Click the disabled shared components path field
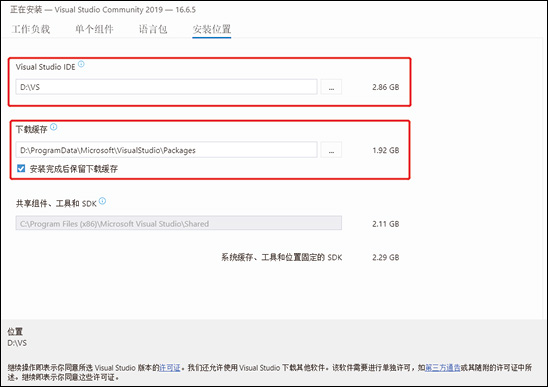This screenshot has width=548, height=387. (x=179, y=223)
